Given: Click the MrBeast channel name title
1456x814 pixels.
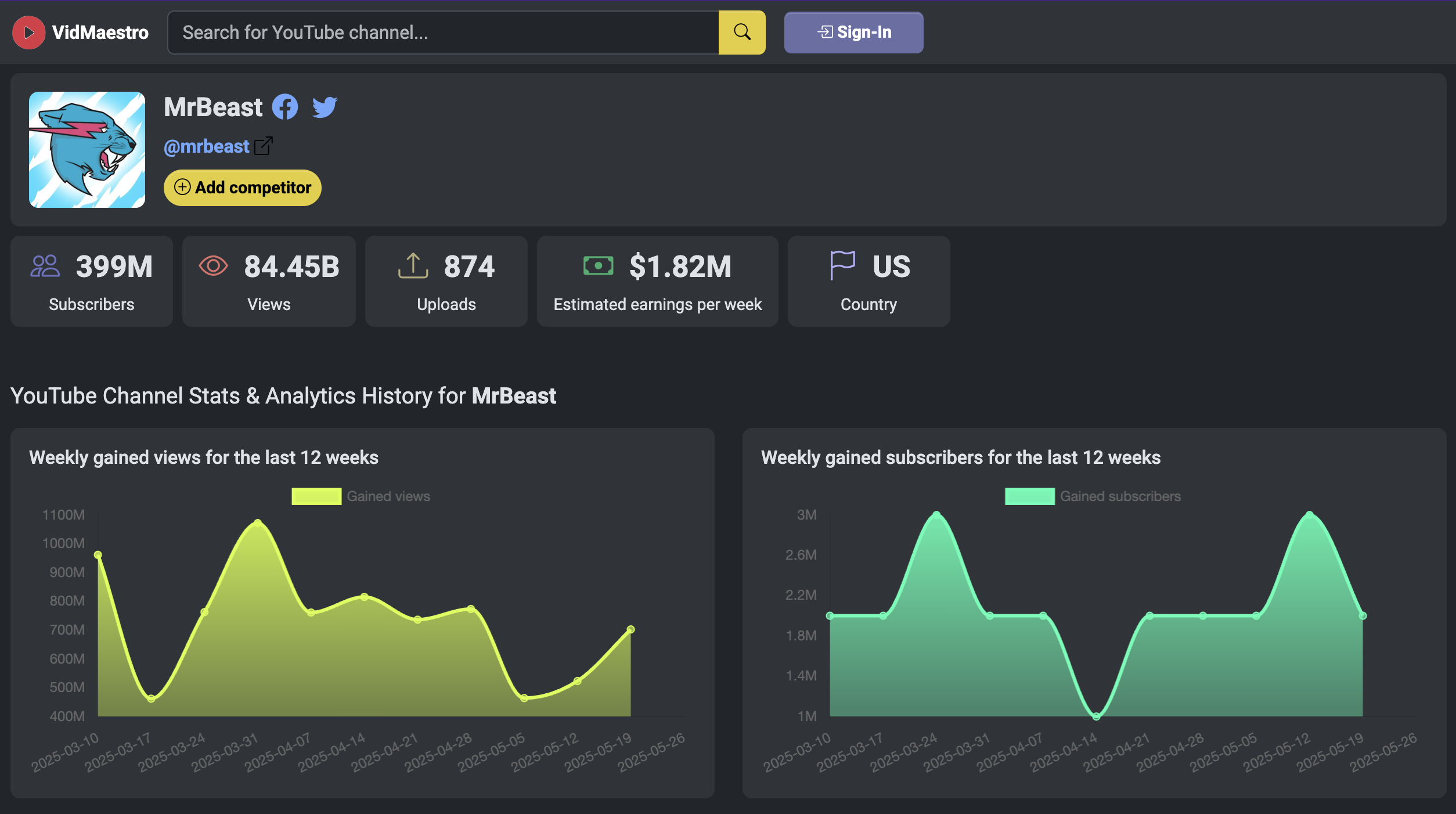Looking at the screenshot, I should [x=213, y=107].
